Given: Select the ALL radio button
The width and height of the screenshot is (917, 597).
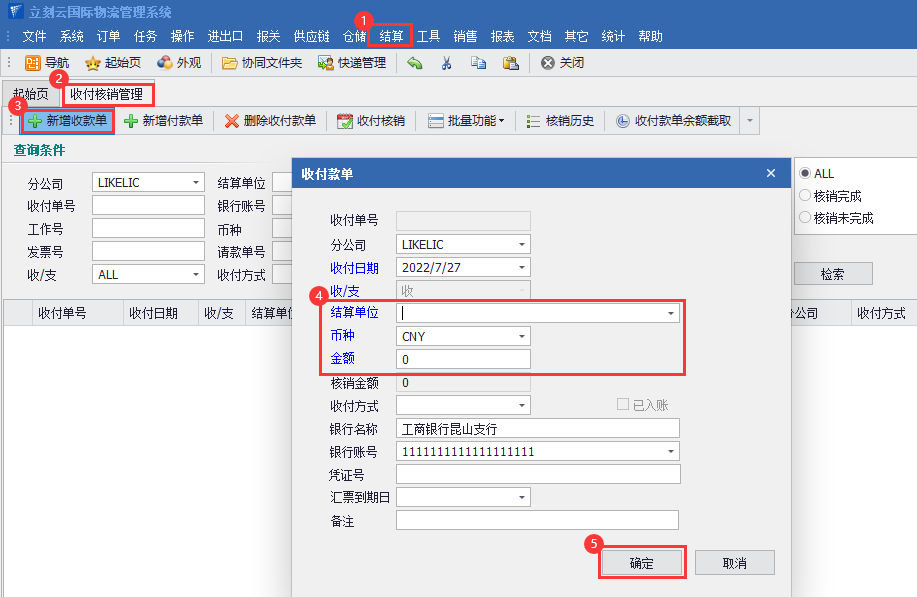Looking at the screenshot, I should click(805, 174).
